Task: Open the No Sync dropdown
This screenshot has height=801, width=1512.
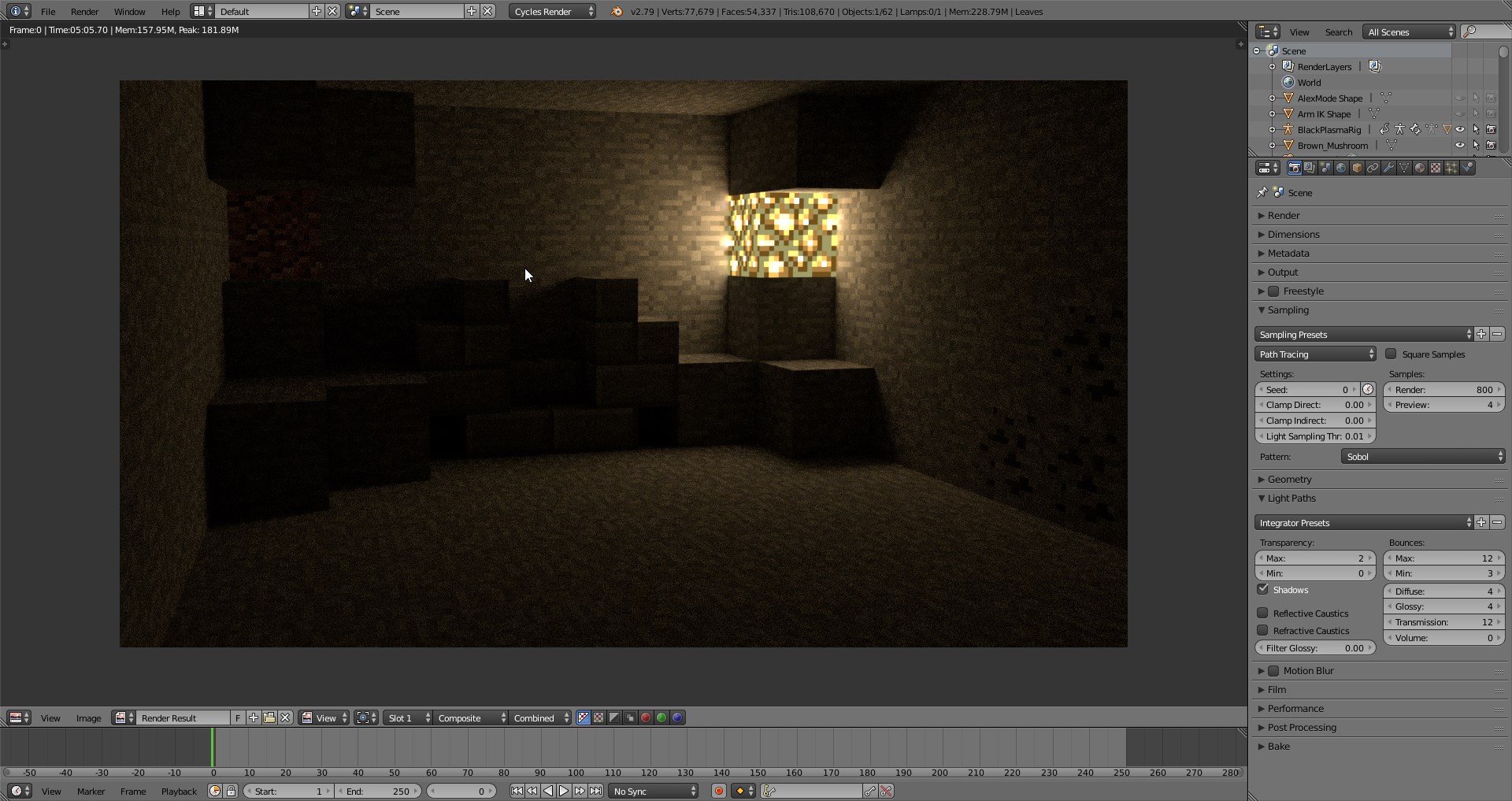Action: 654,791
